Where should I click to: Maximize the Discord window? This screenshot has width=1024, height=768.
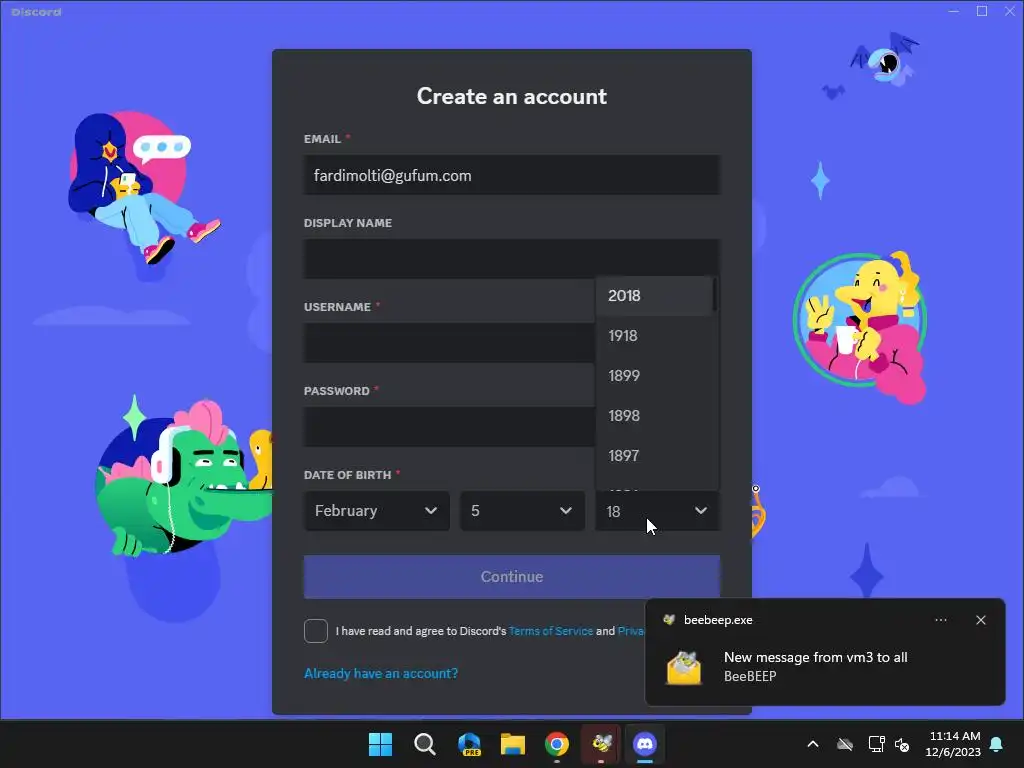[x=982, y=11]
